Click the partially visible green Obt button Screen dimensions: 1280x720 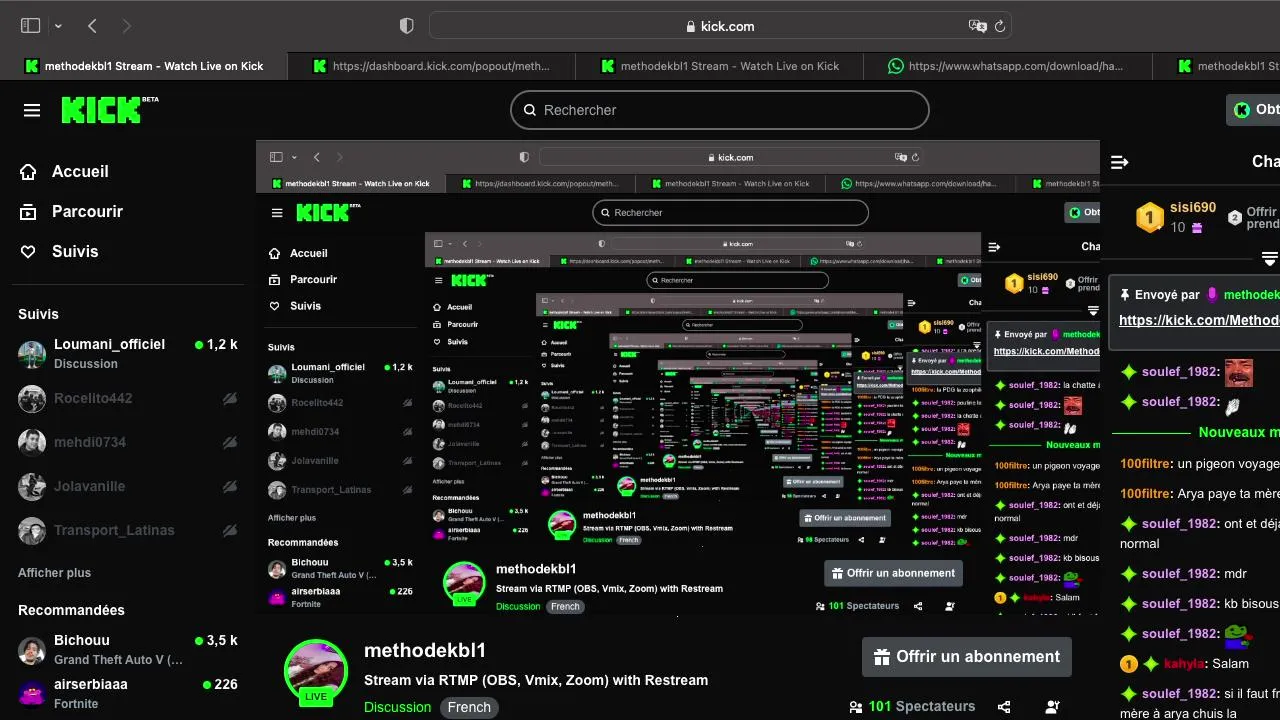click(x=1253, y=110)
